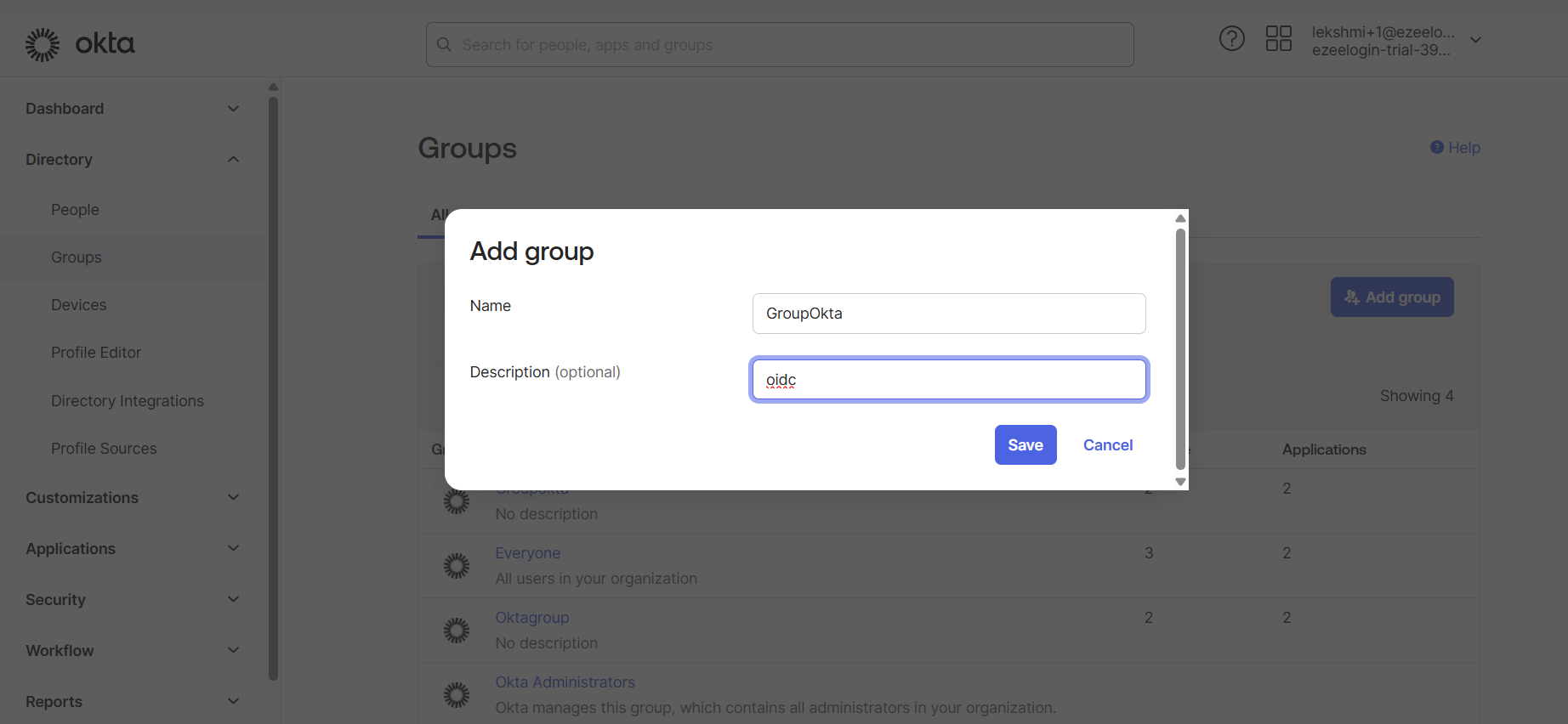Screen dimensions: 1568x724
Task: Collapse the Directory menu section
Action: pos(233,160)
